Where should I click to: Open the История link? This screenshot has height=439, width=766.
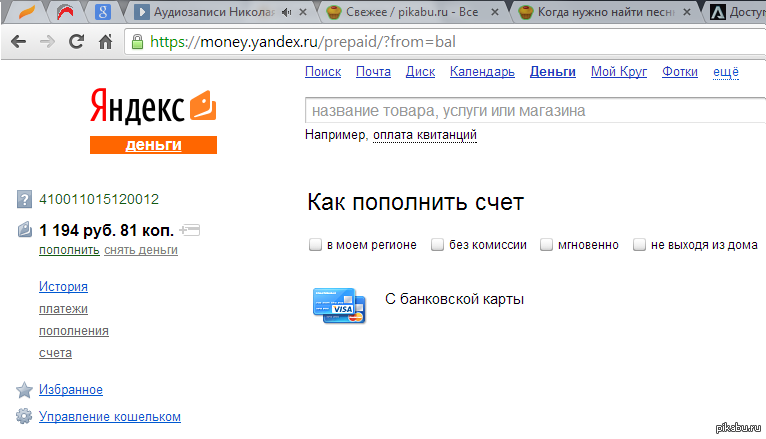click(64, 287)
